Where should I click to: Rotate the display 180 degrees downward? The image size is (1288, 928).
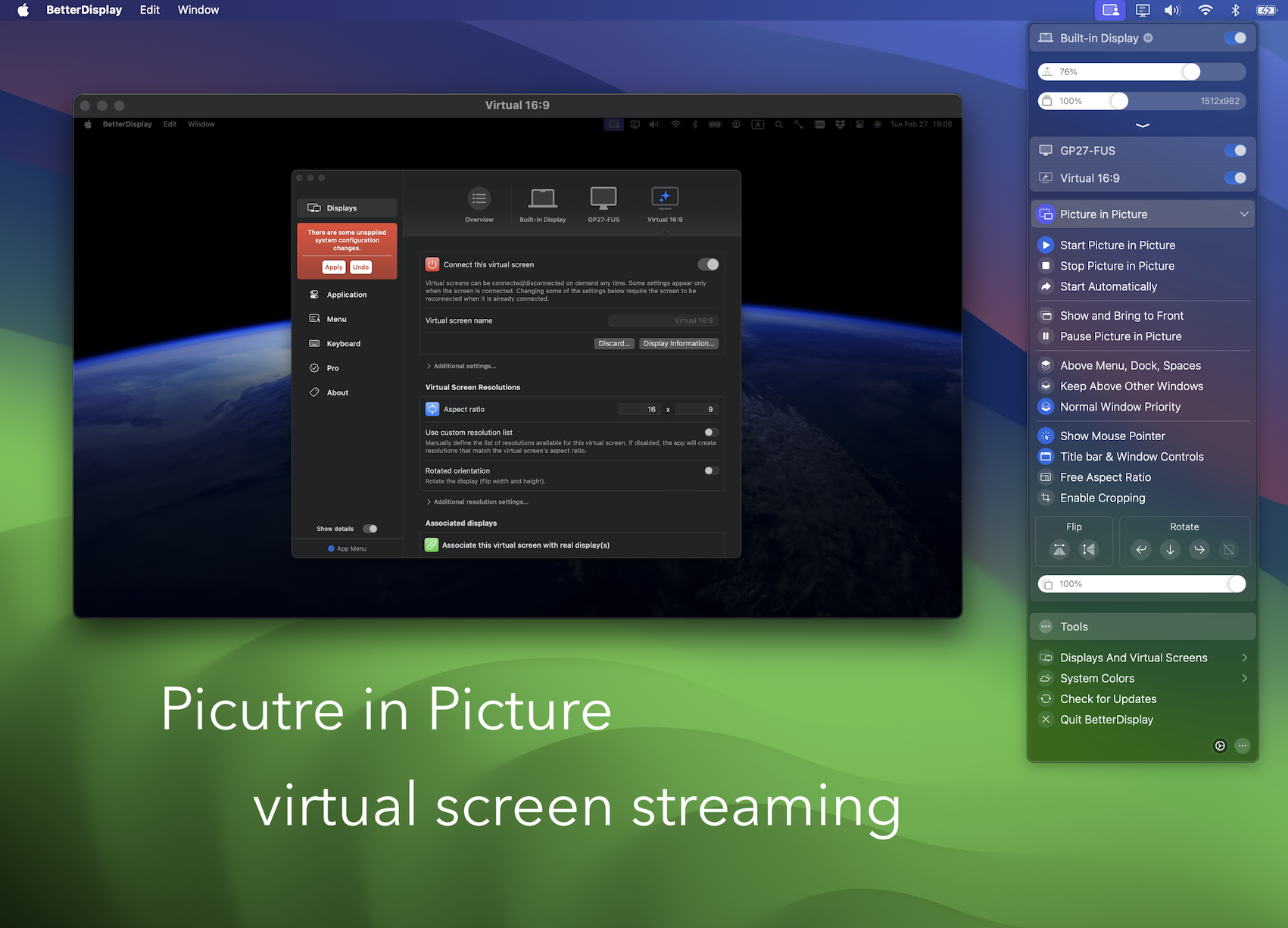(x=1170, y=549)
